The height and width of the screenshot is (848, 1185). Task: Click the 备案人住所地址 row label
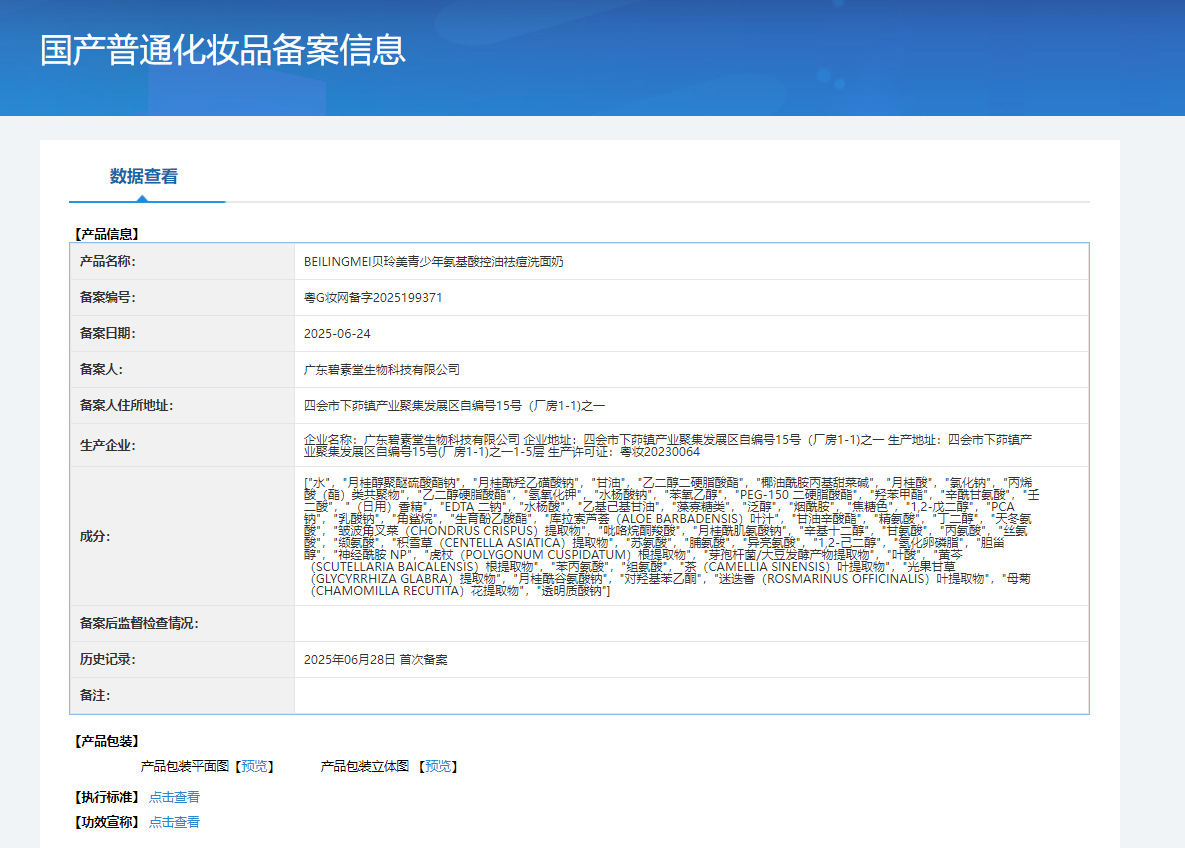coord(126,406)
